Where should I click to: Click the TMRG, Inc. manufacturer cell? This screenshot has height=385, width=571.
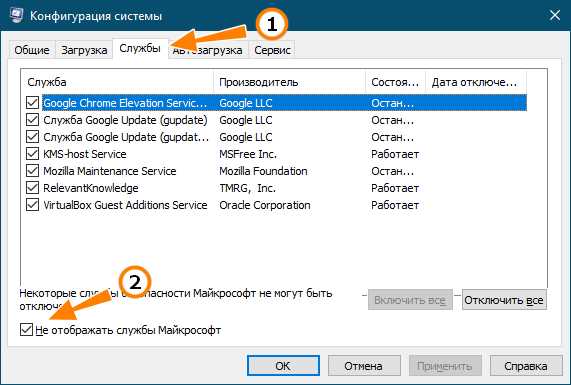[248, 188]
